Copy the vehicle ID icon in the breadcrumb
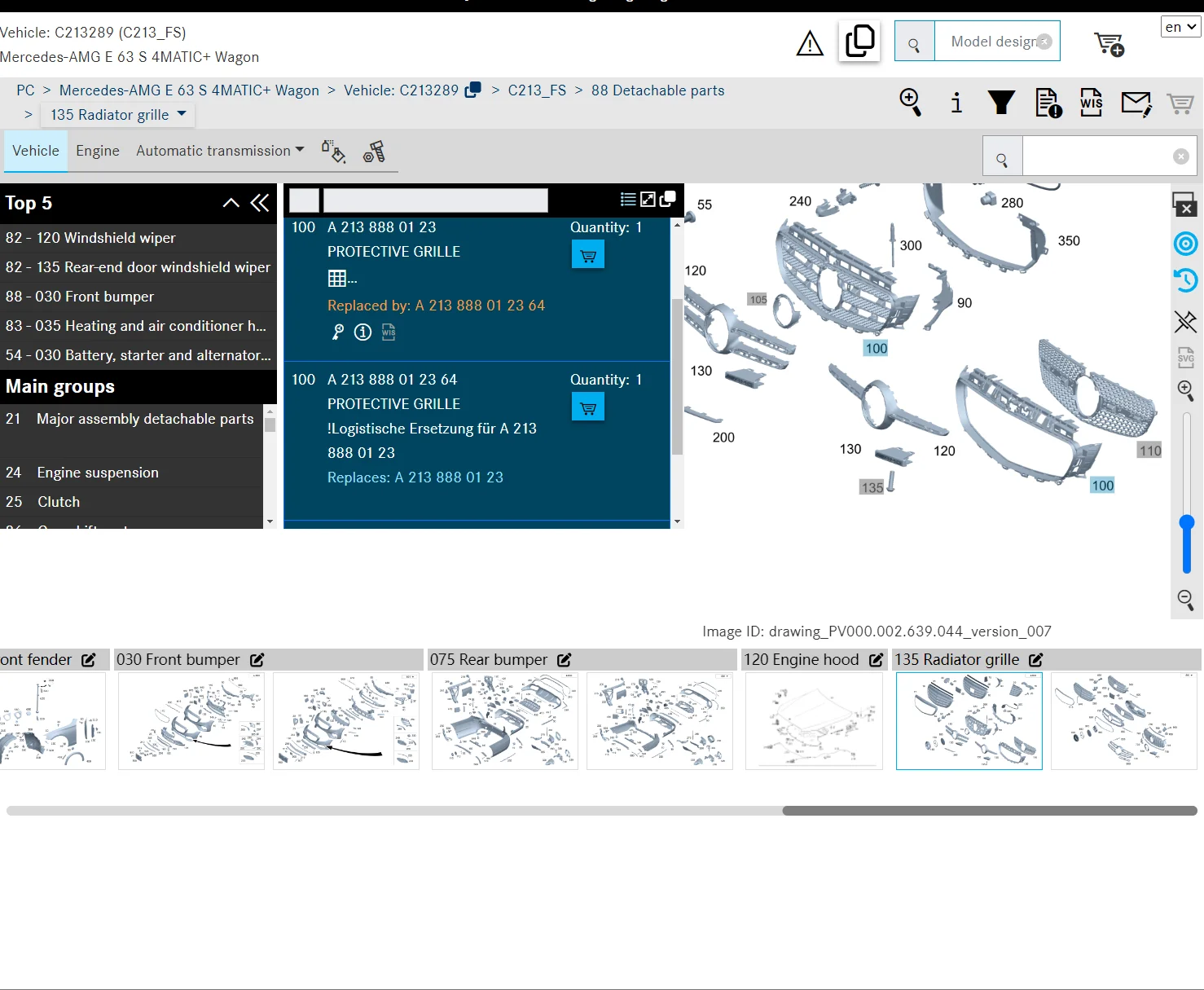Screen dimensions: 1204x990 472,90
